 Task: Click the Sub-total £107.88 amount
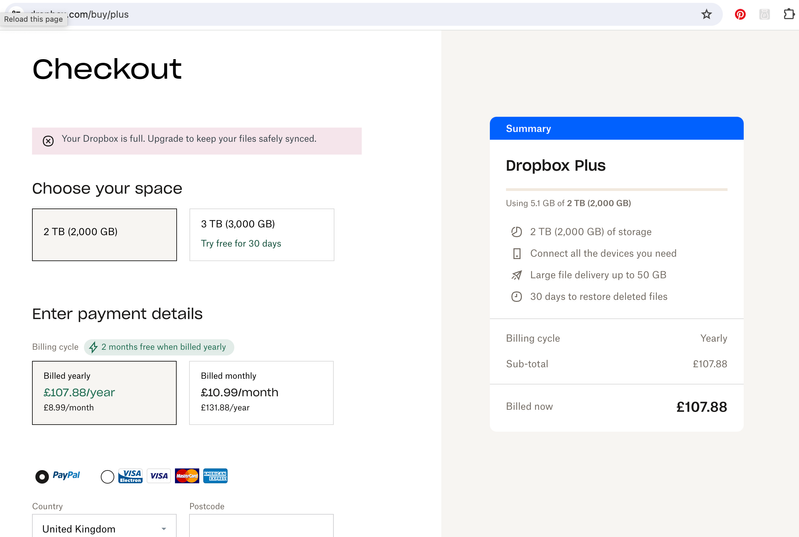(x=710, y=364)
